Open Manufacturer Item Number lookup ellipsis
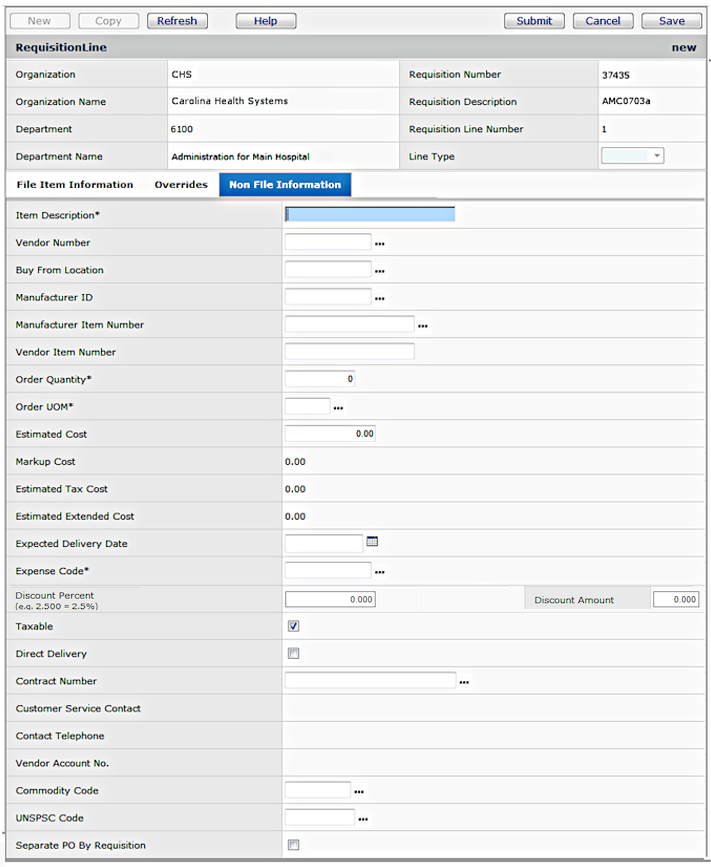The width and height of the screenshot is (711, 867). (x=422, y=326)
